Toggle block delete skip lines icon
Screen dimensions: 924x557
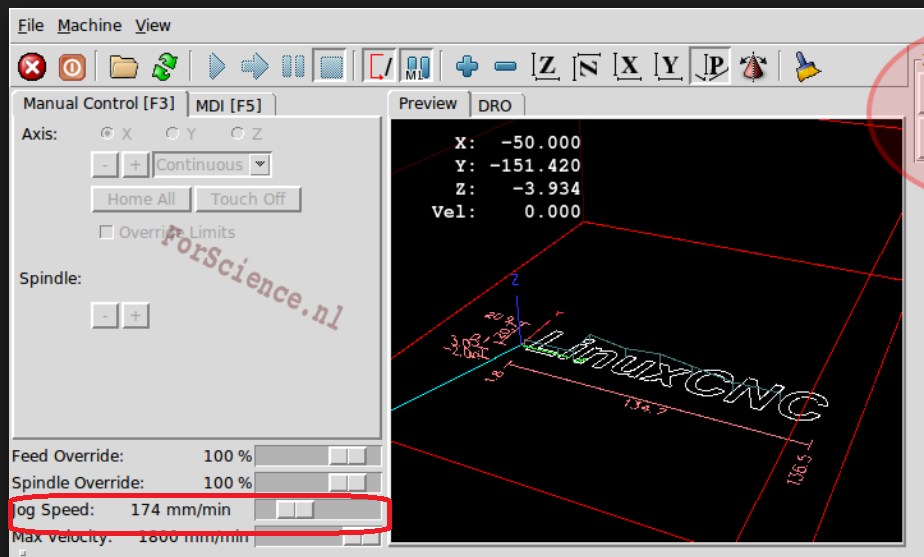tap(380, 66)
